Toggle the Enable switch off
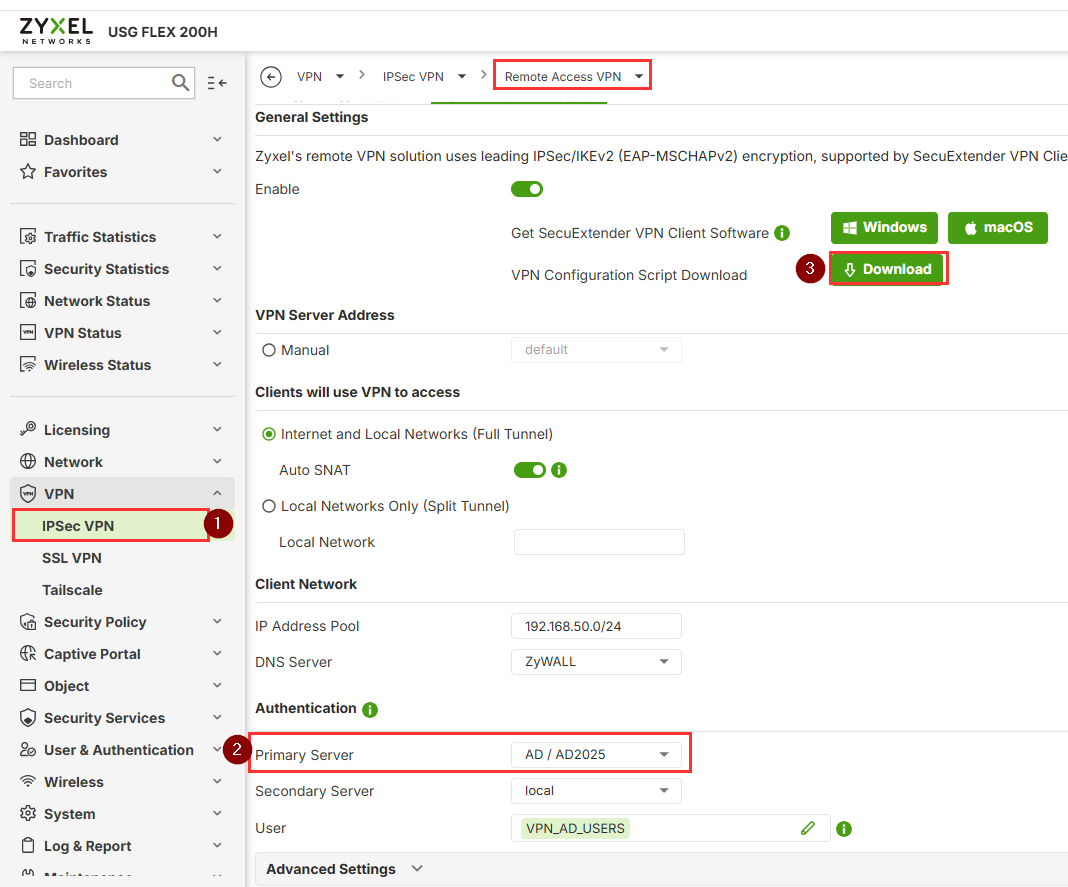This screenshot has height=887, width=1068. [x=527, y=189]
